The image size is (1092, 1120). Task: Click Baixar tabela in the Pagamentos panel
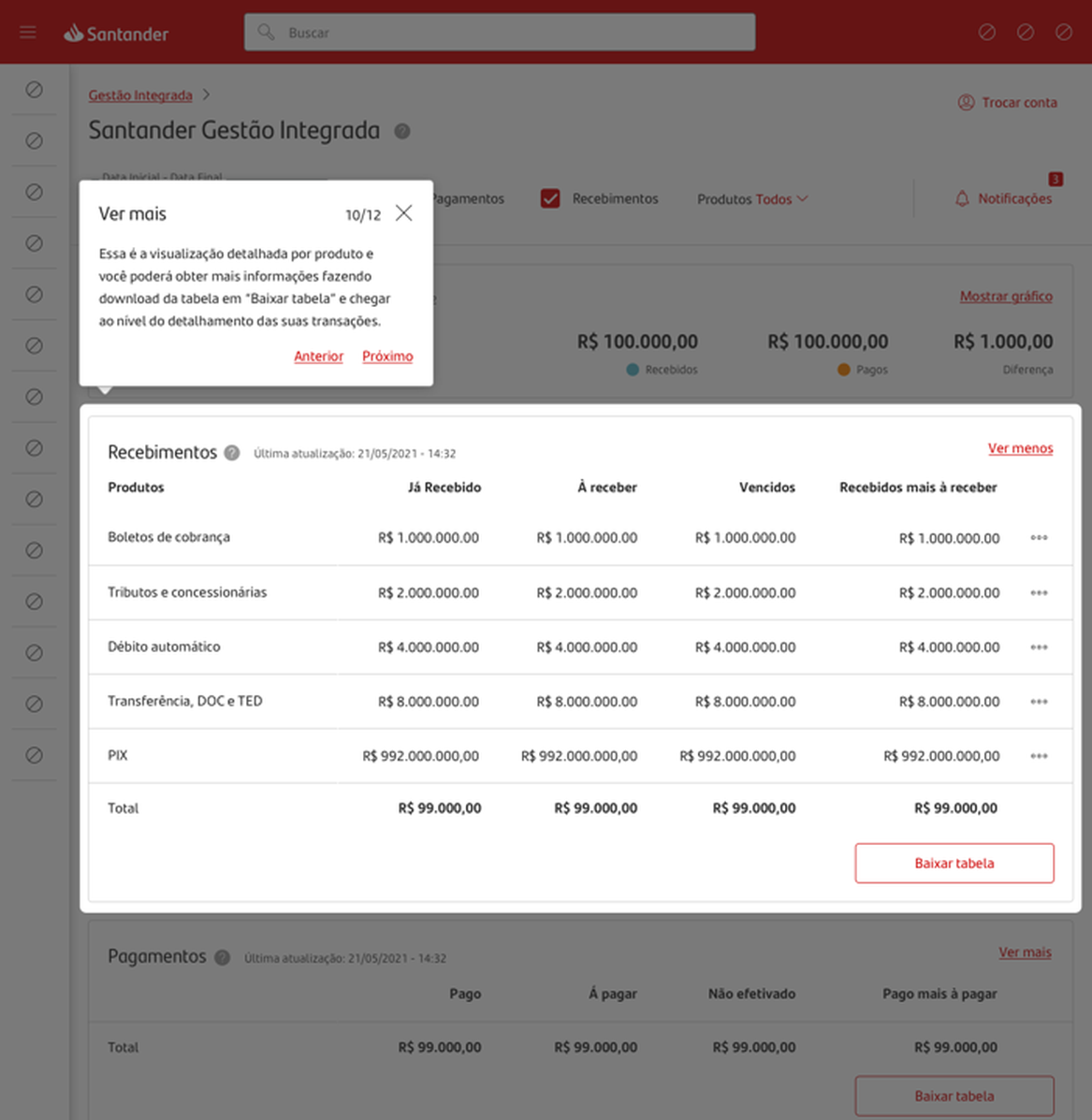click(x=954, y=1096)
